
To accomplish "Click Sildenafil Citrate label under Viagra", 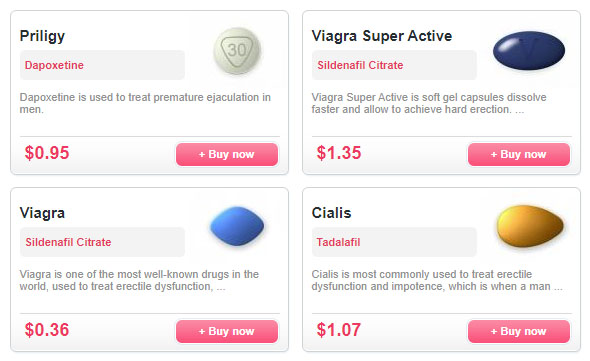I will [68, 242].
